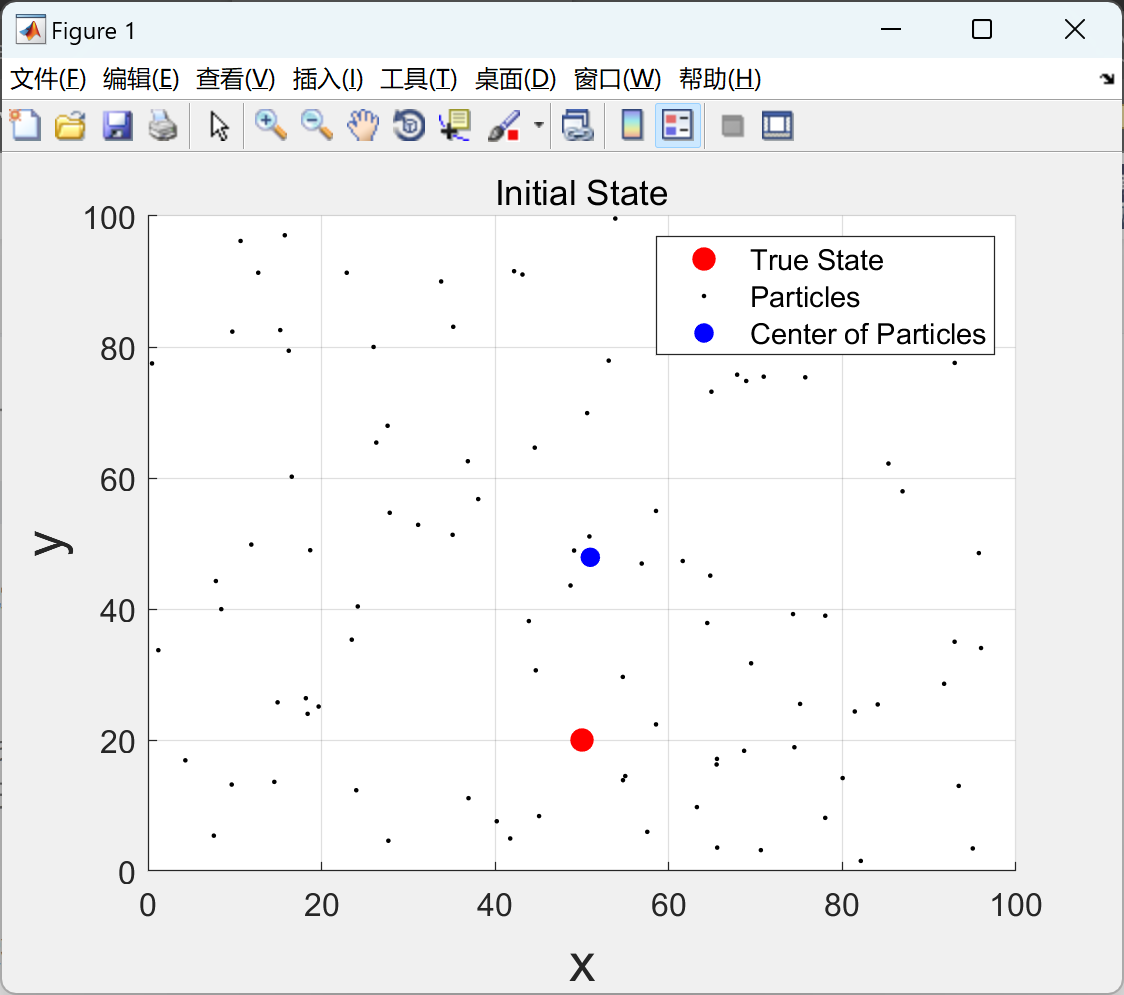Maximize the Figure 1 window
This screenshot has width=1124, height=995.
pyautogui.click(x=981, y=29)
